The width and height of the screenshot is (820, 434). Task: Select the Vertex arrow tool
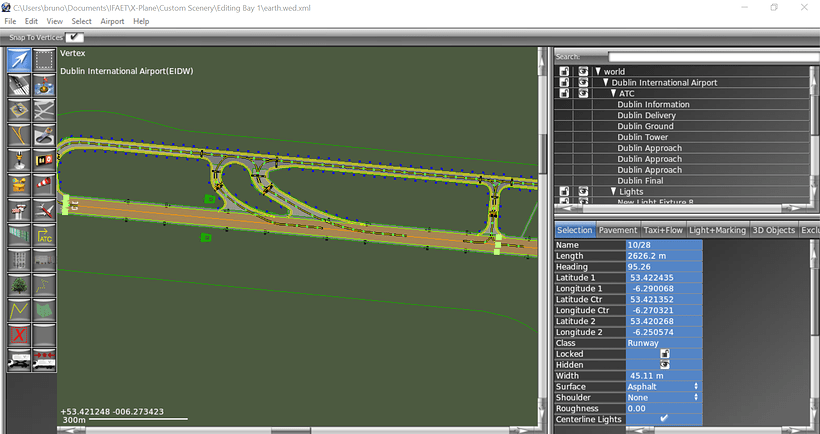tap(19, 61)
